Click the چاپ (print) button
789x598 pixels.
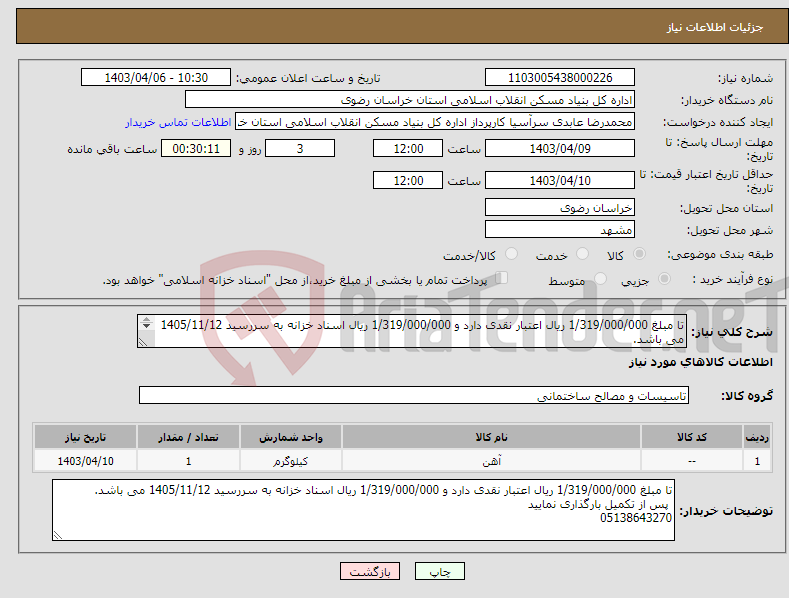click(x=439, y=571)
